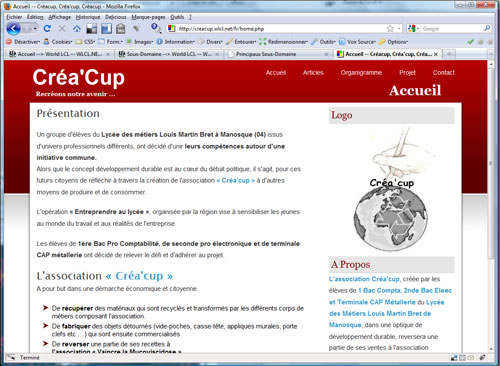This screenshot has height=366, width=500.
Task: Open the Divers web developer menu
Action: pos(210,42)
